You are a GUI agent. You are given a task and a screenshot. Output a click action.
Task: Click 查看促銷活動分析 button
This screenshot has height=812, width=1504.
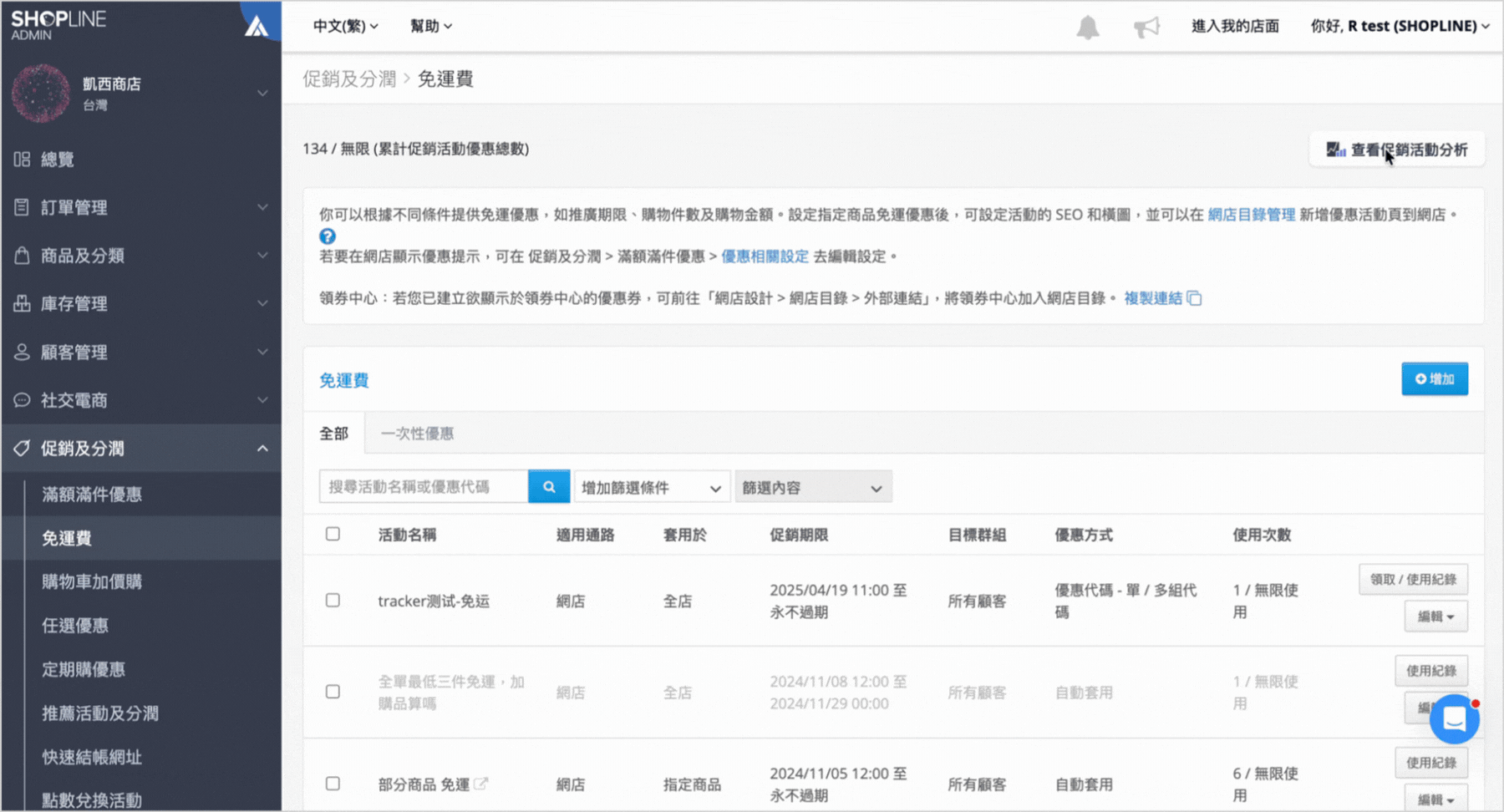click(1397, 150)
